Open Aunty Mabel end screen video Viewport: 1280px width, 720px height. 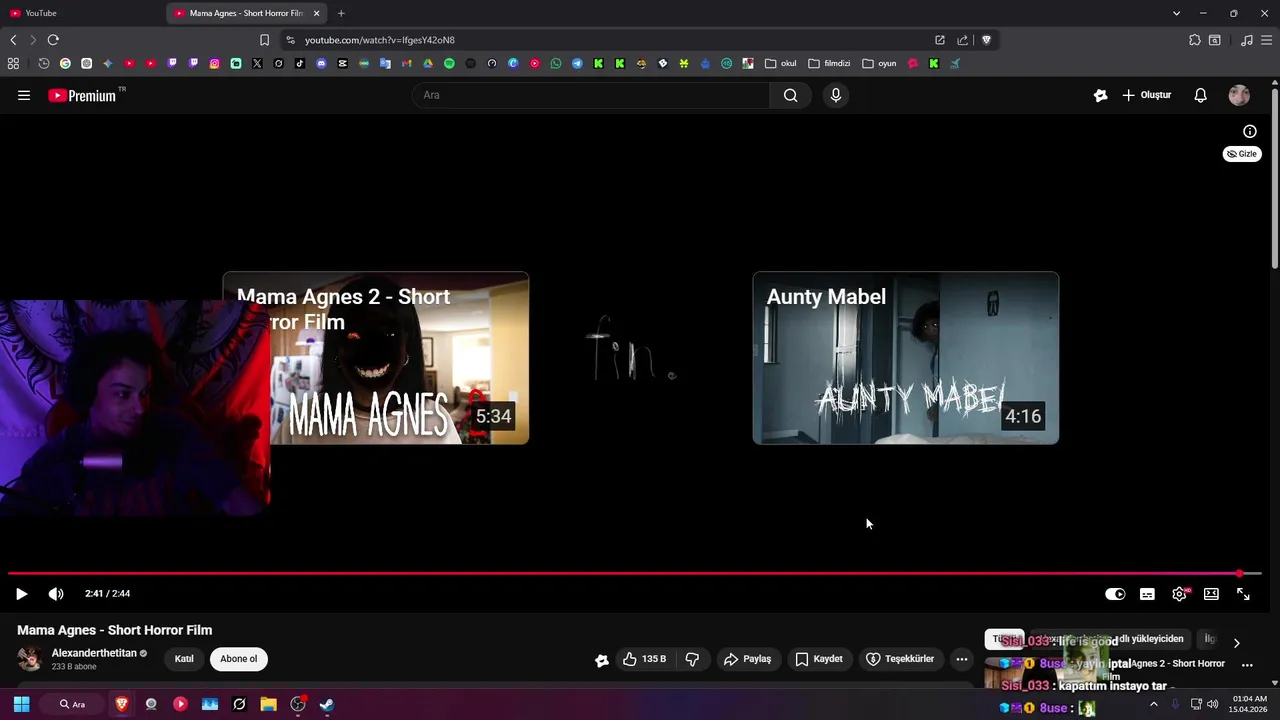tap(906, 358)
